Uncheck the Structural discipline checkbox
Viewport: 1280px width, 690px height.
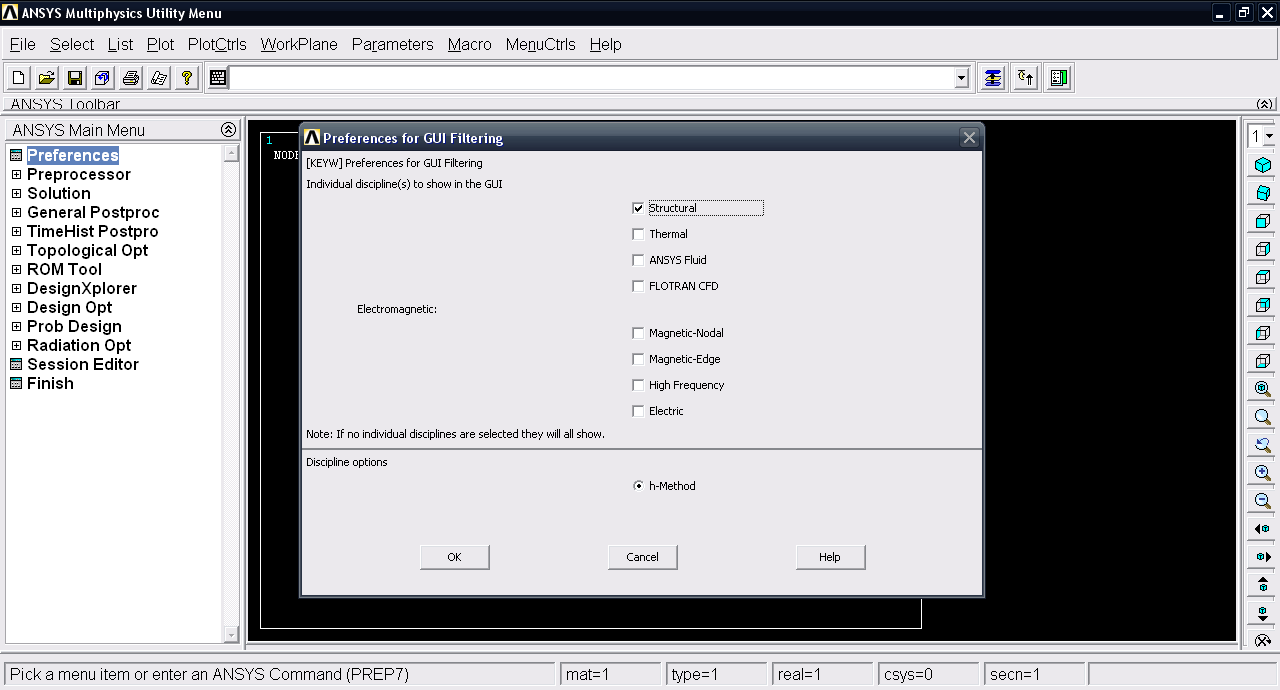tap(638, 208)
